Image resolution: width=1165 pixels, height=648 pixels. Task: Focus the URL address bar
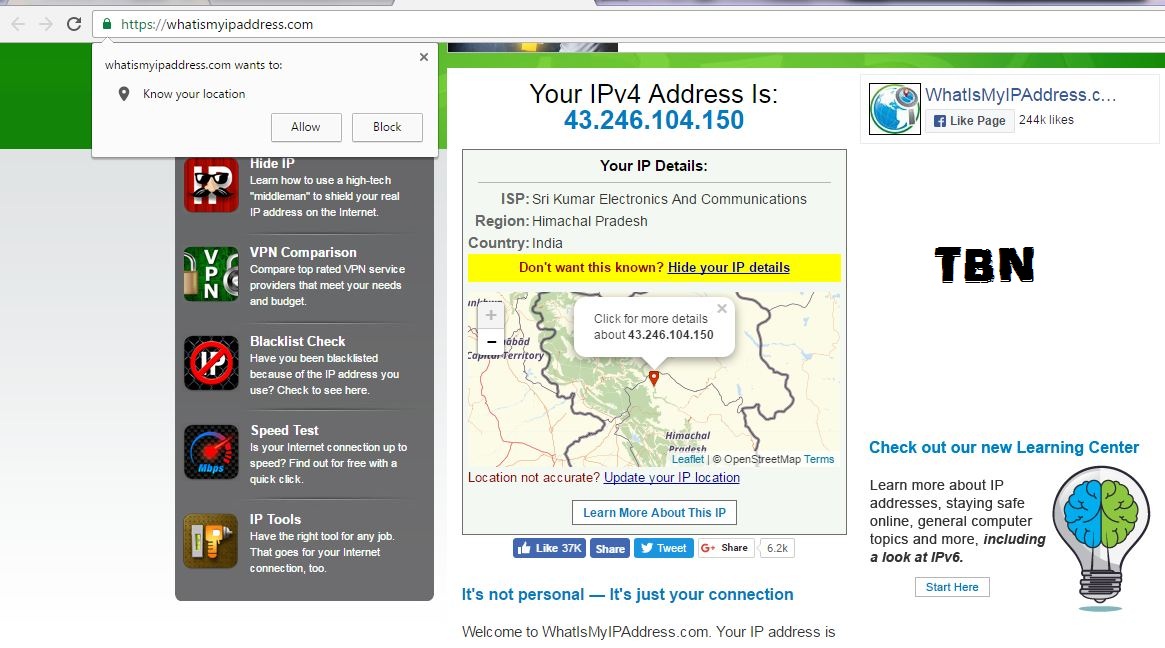(629, 24)
